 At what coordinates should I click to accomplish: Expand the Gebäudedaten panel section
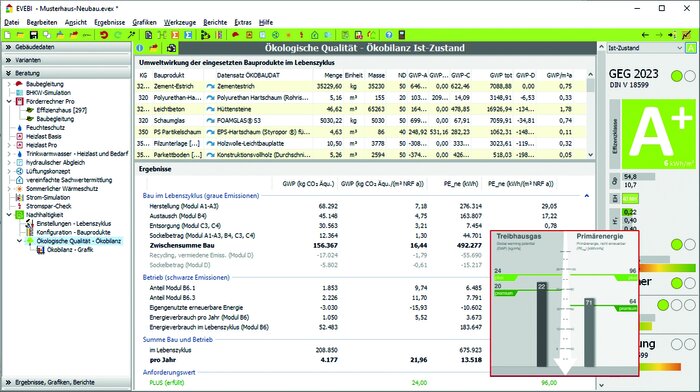point(67,47)
